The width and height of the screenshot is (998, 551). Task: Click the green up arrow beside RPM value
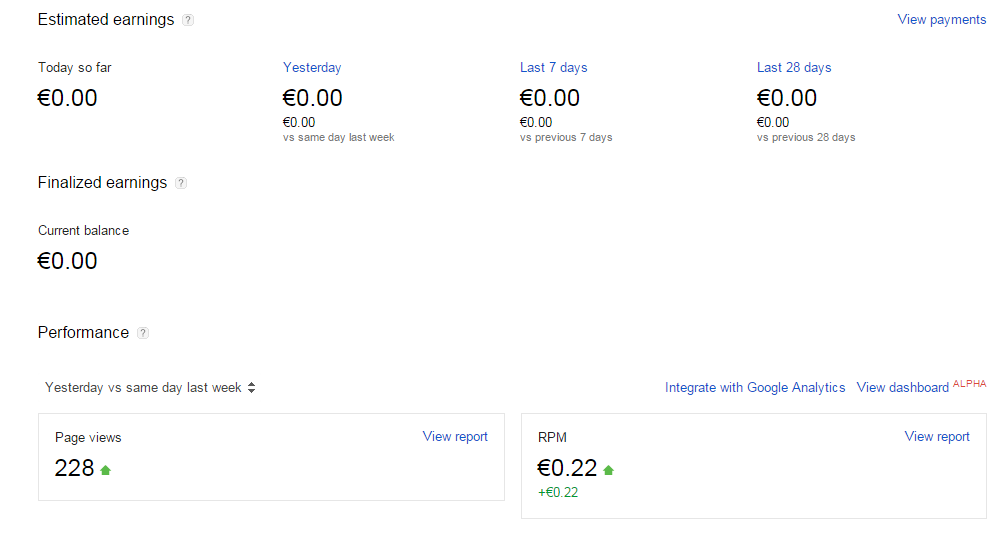coord(609,470)
